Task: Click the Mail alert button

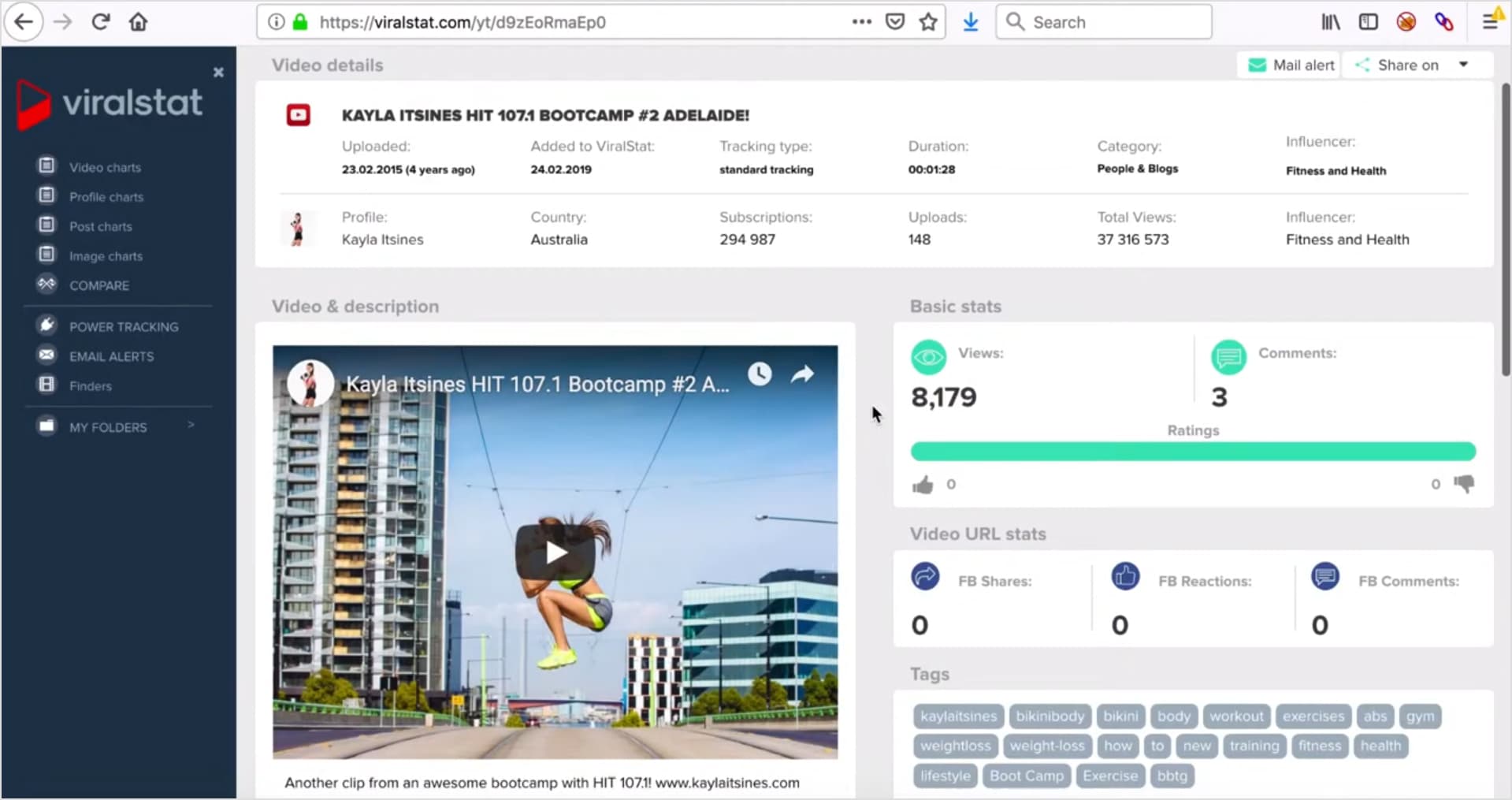Action: [1291, 65]
